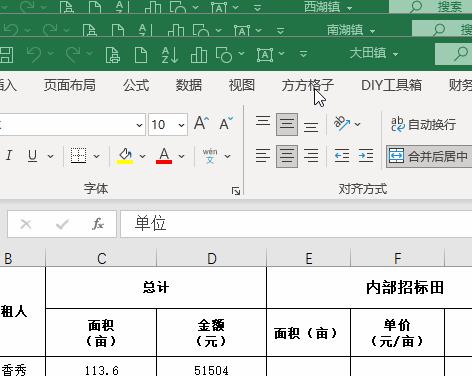Select the 总计 merged cell

[x=156, y=287]
